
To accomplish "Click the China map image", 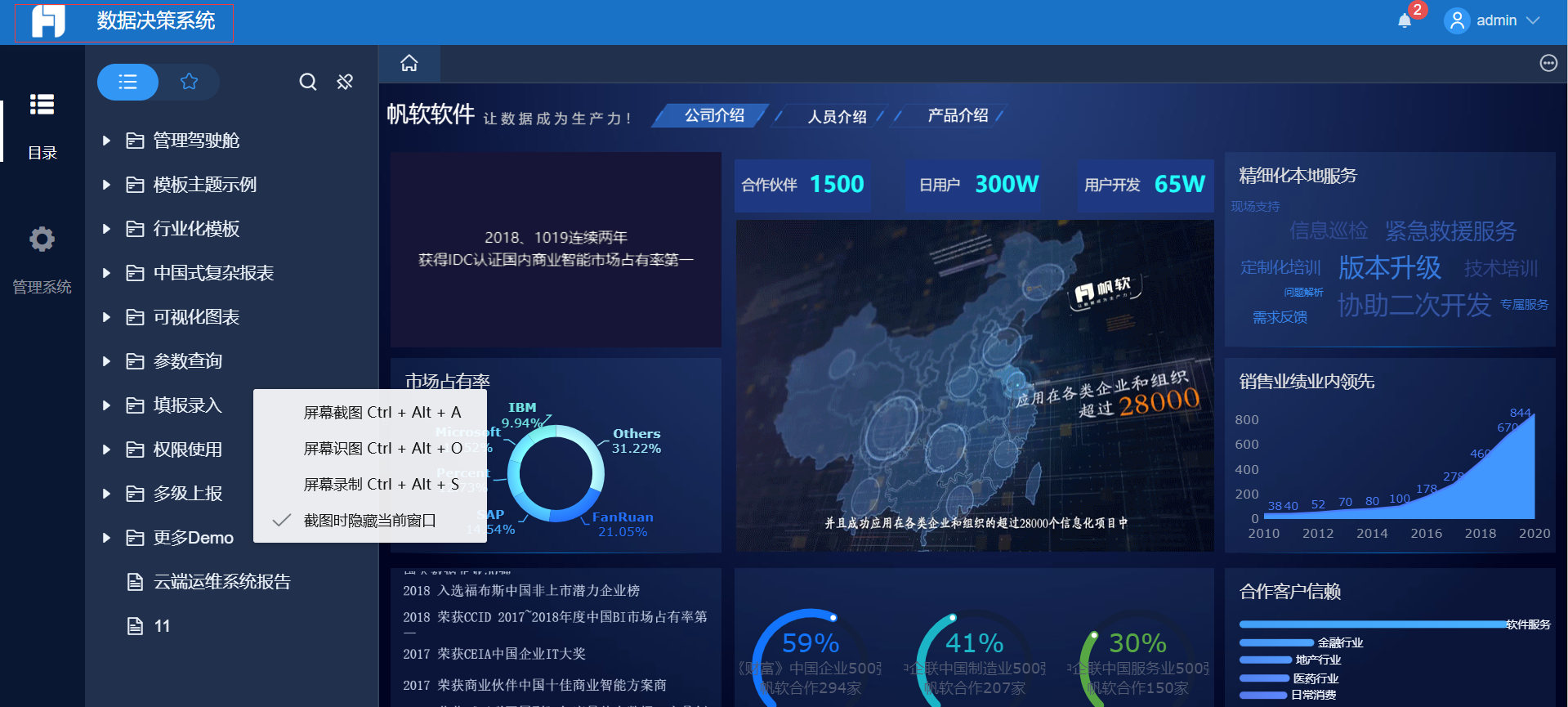I will coord(975,386).
